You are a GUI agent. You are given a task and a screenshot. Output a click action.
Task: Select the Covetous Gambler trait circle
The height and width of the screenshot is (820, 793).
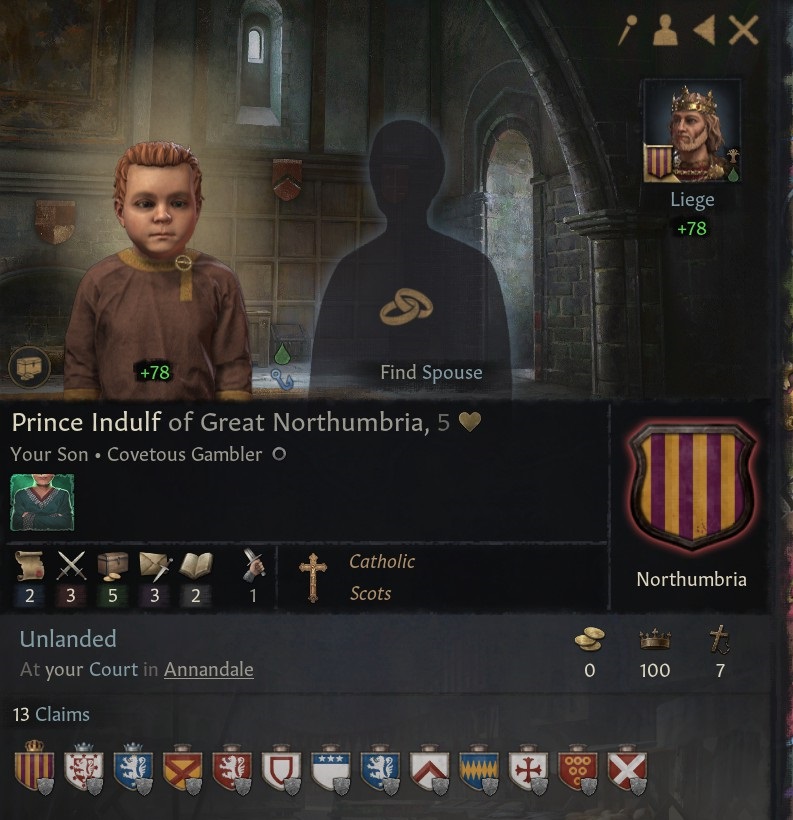click(279, 454)
